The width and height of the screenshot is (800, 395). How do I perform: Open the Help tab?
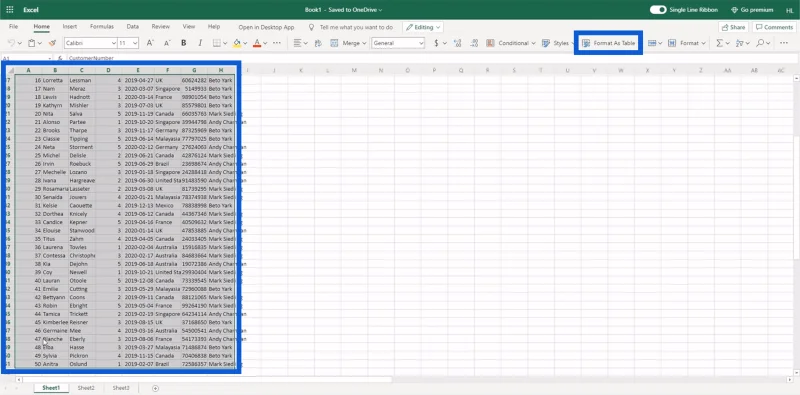tap(214, 27)
